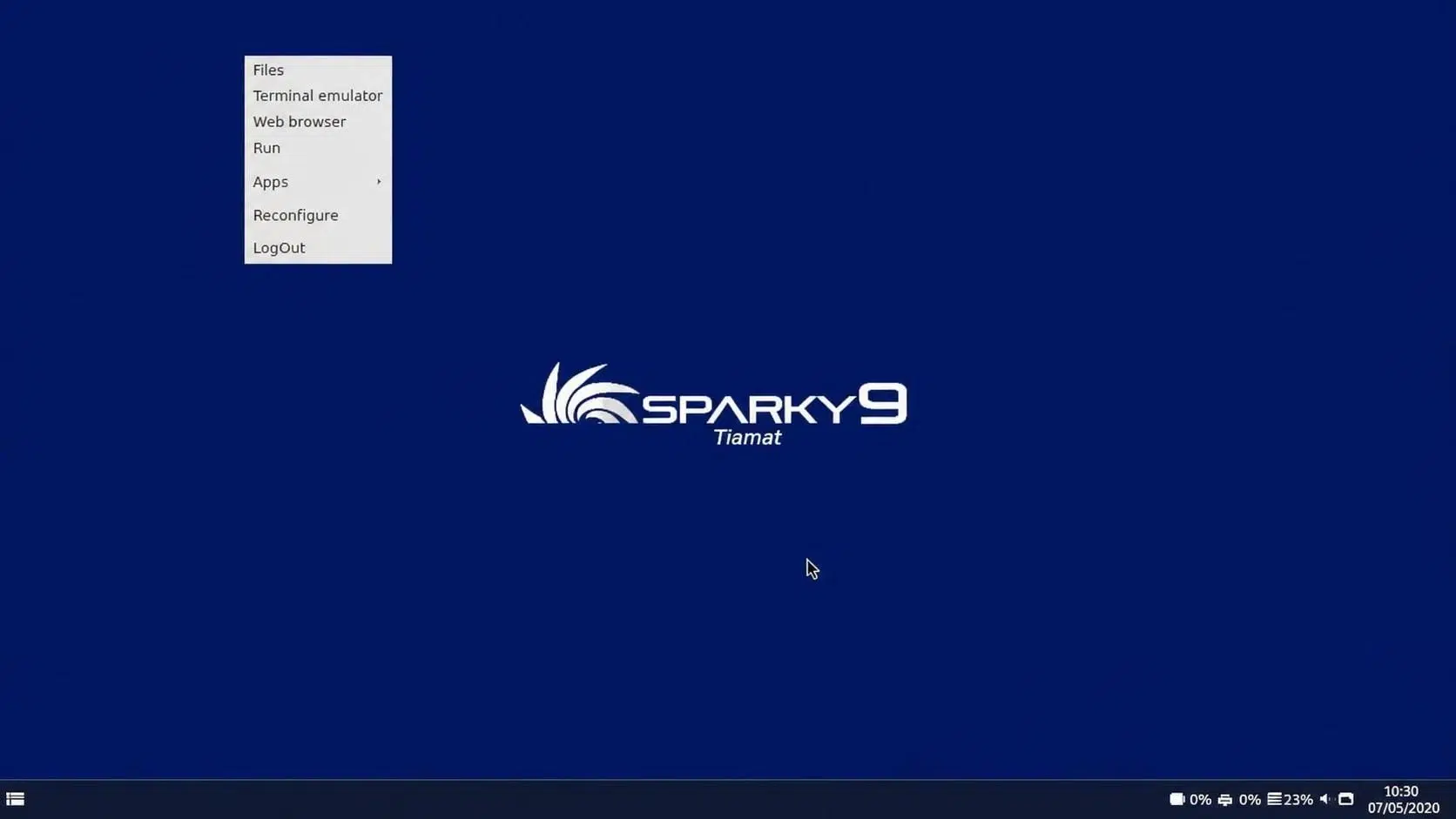Open the main menu icon in taskbar
The height and width of the screenshot is (819, 1456).
point(15,799)
